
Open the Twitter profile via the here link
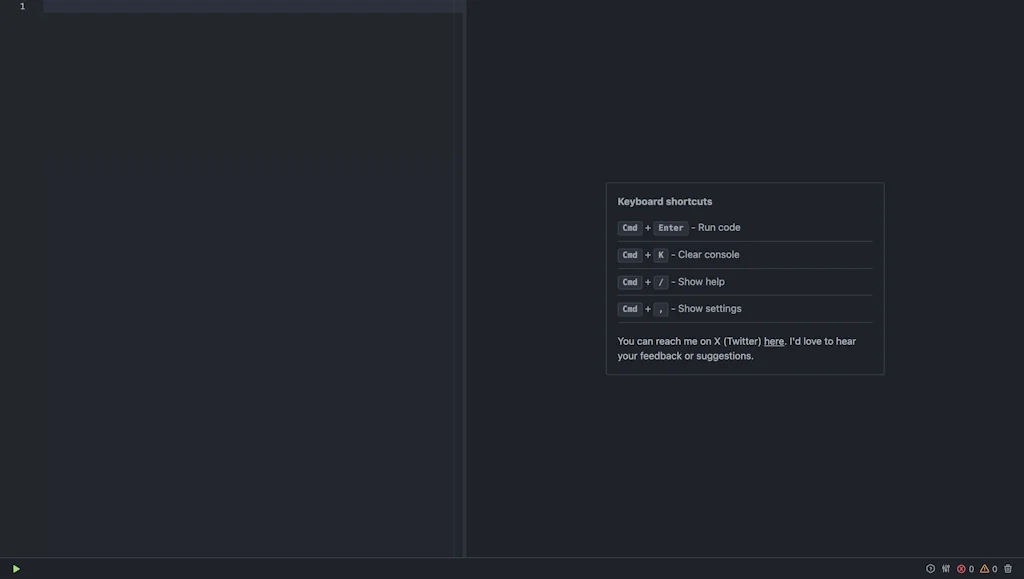773,341
